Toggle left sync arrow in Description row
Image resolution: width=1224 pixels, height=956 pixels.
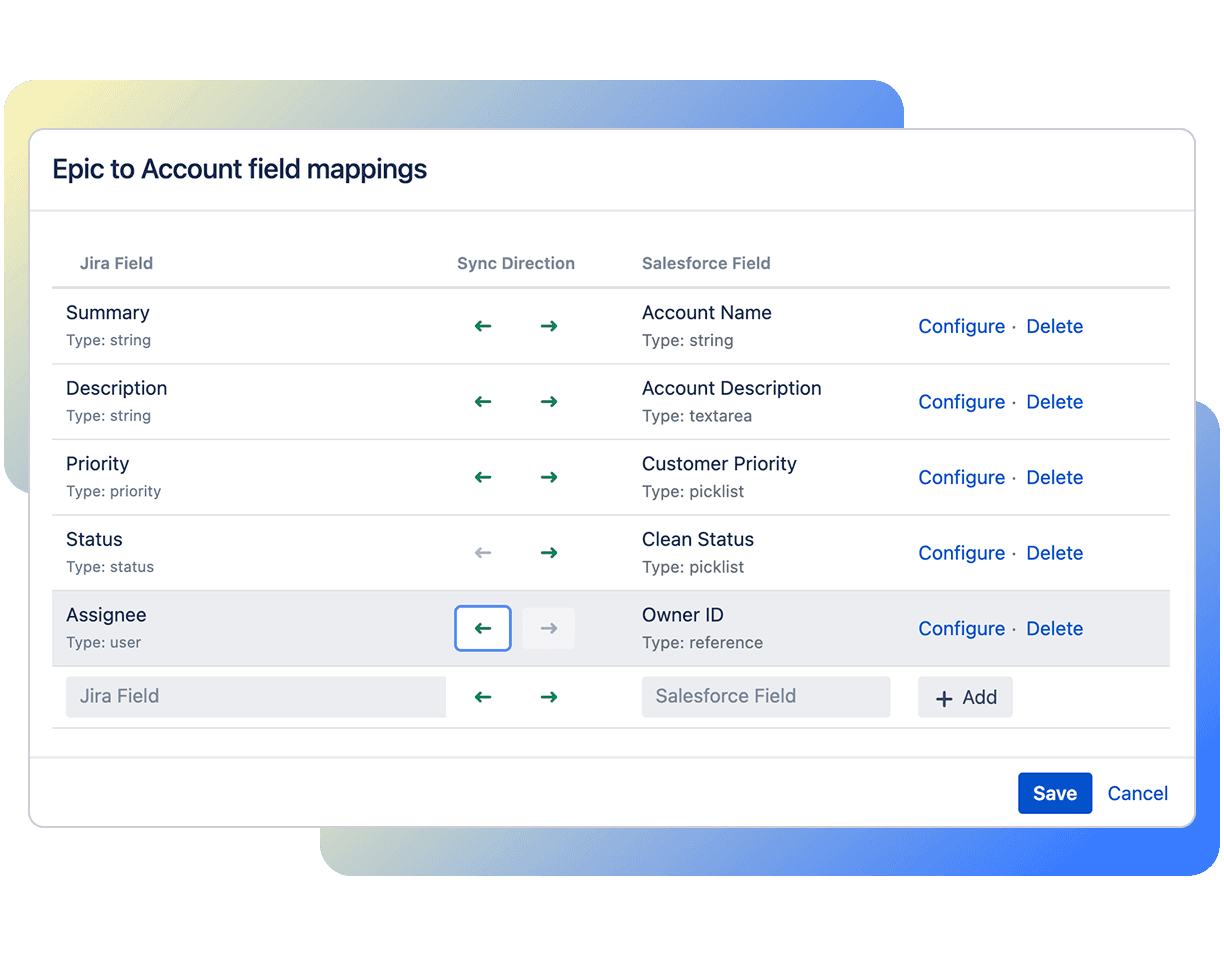point(483,402)
